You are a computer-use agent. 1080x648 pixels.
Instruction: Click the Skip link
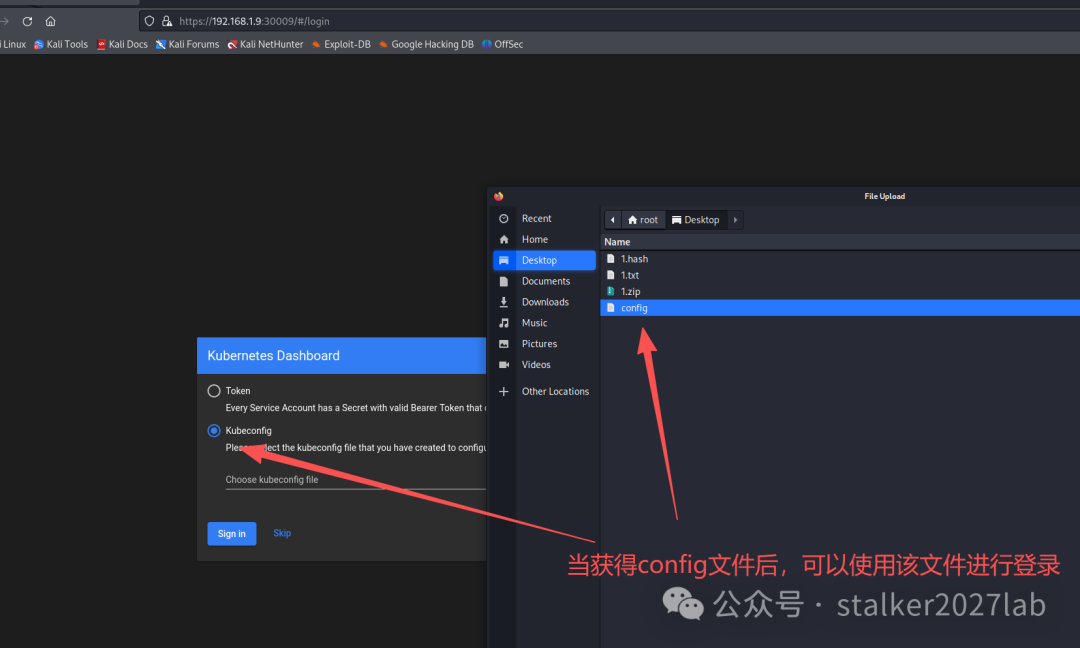coord(282,533)
